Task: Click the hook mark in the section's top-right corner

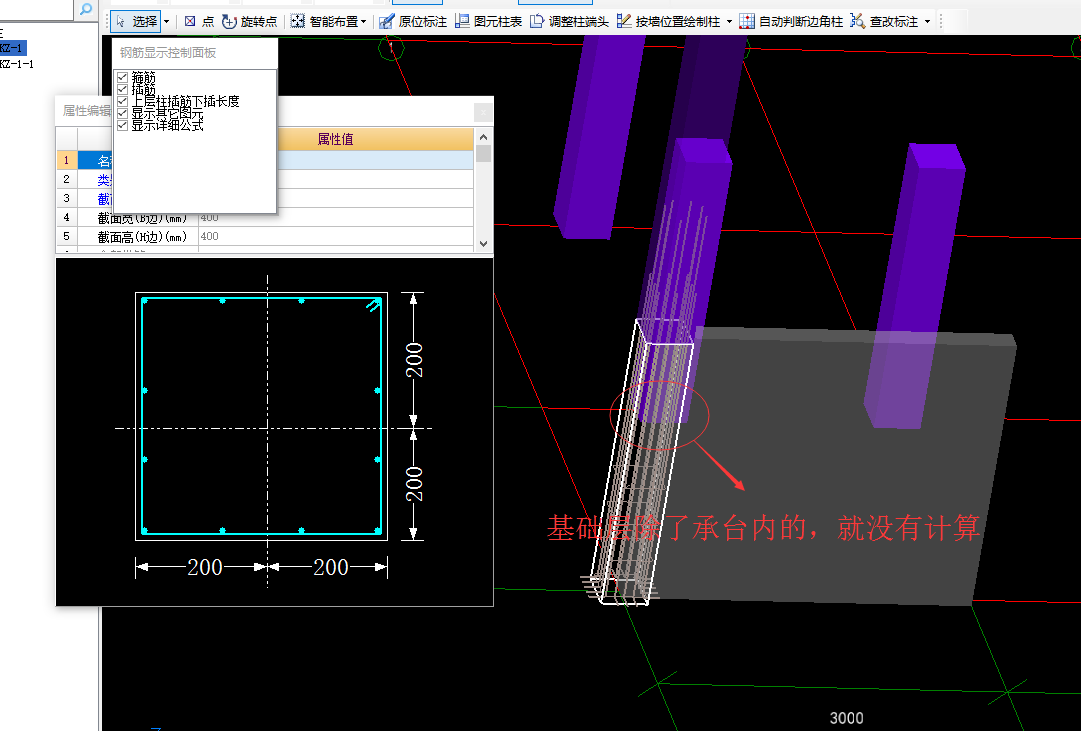Action: pyautogui.click(x=373, y=305)
